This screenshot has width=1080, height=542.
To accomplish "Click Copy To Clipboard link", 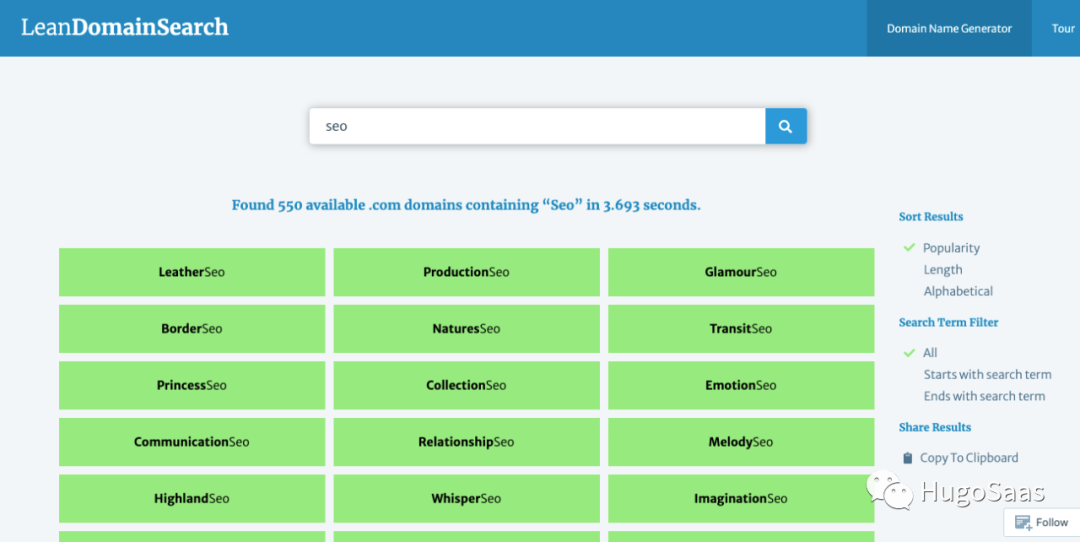I will (x=969, y=458).
